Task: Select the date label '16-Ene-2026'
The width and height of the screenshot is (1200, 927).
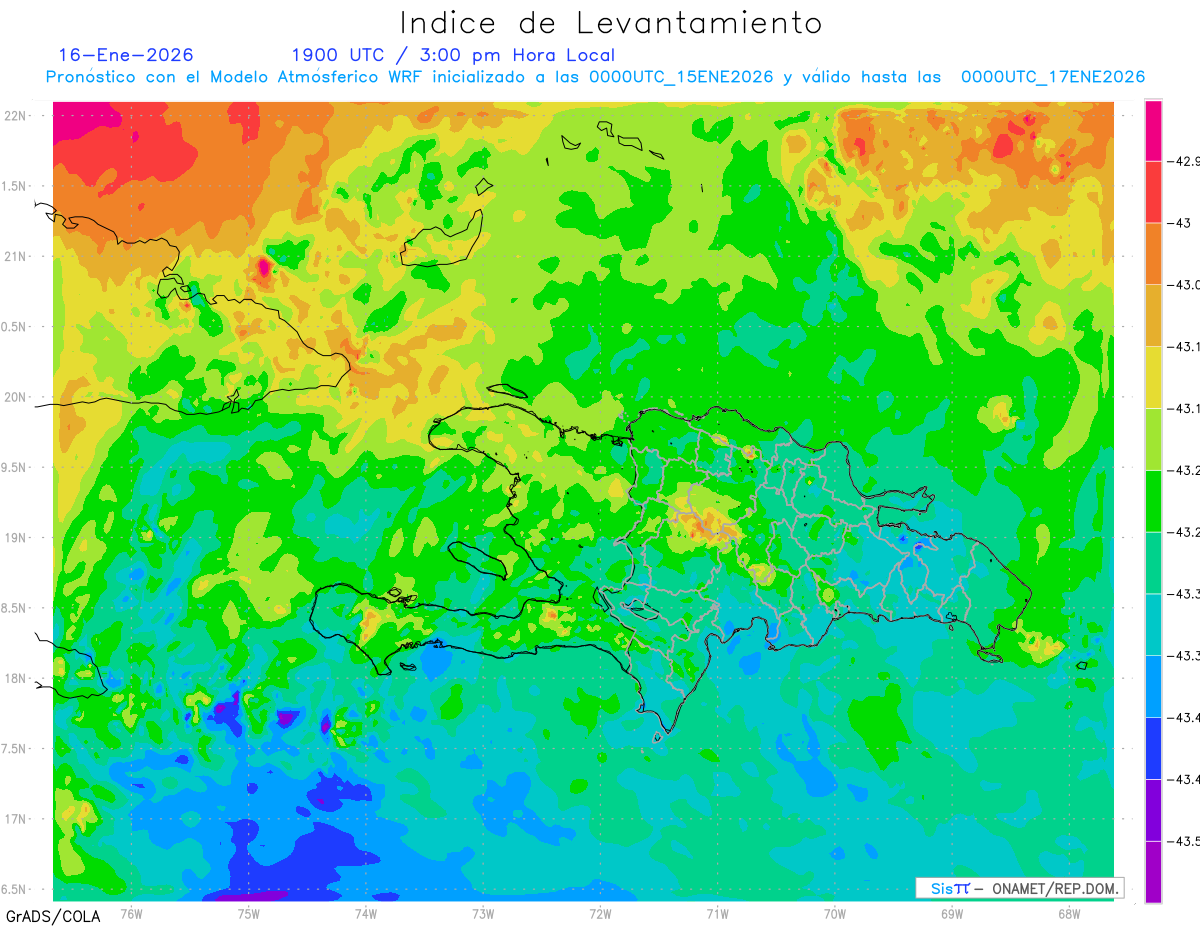Action: coord(126,55)
